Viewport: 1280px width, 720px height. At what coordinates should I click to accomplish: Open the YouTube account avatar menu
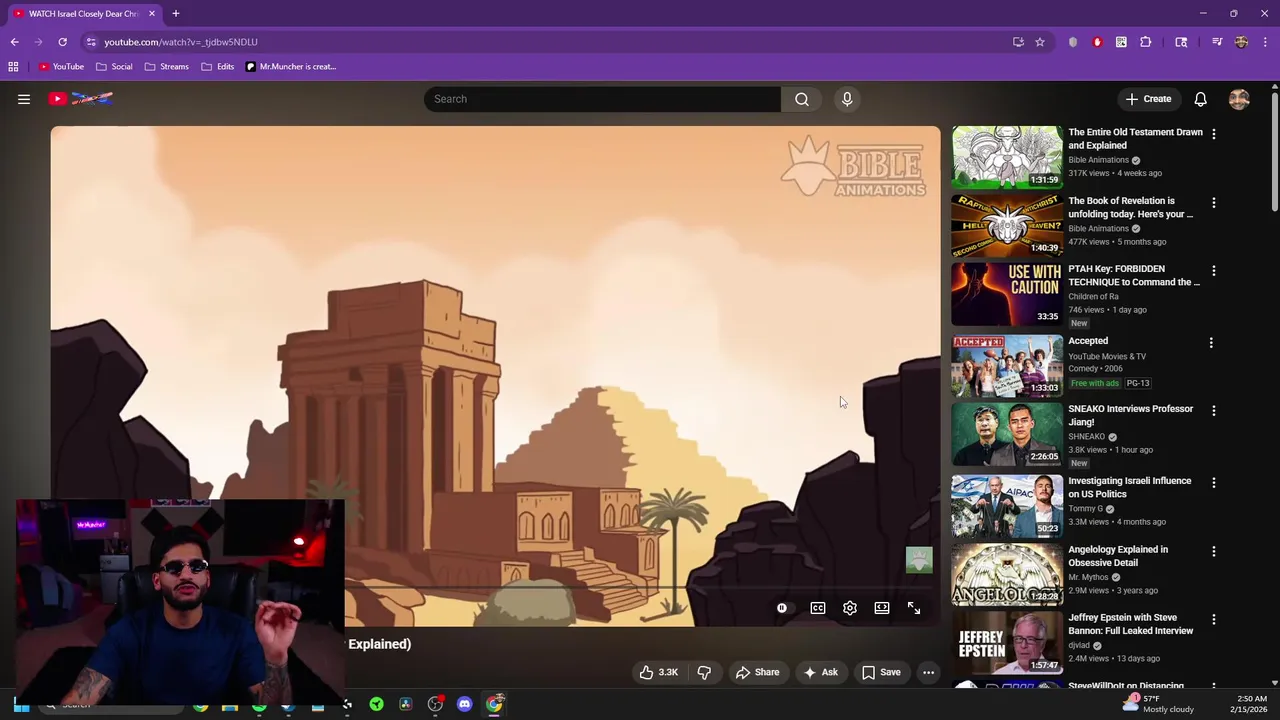[x=1239, y=99]
